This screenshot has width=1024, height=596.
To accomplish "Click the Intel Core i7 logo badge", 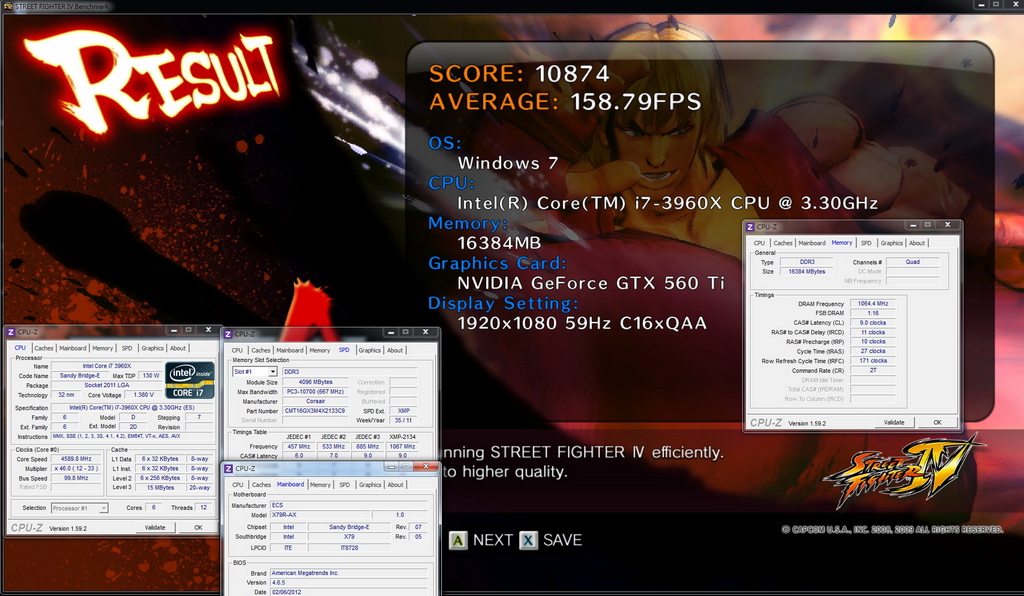I will (x=189, y=380).
